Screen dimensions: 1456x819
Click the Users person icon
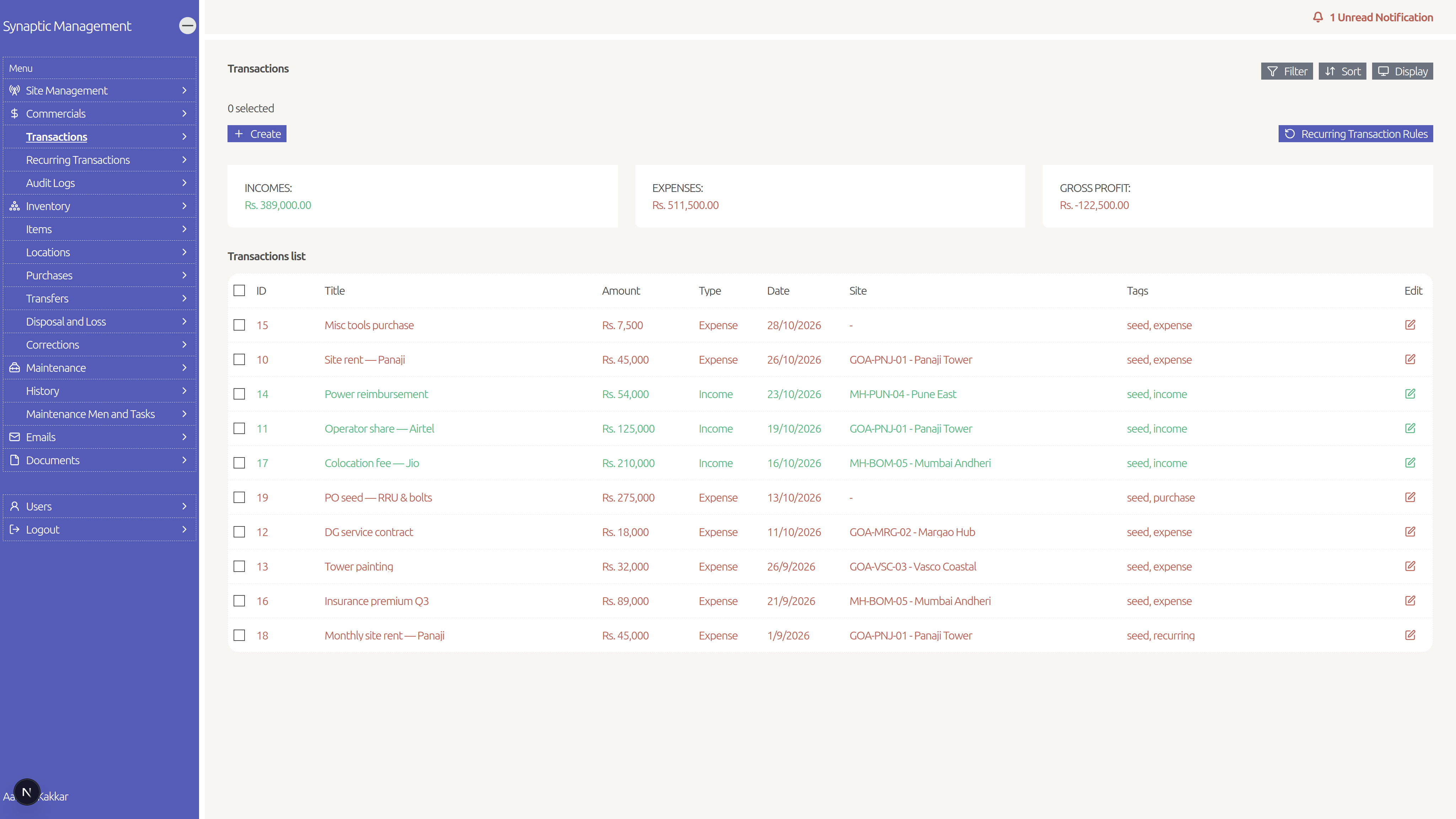pyautogui.click(x=15, y=507)
